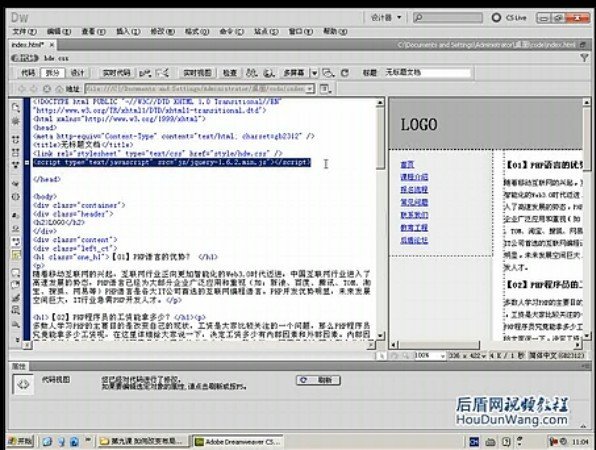Open related file hdw.css

click(x=56, y=58)
